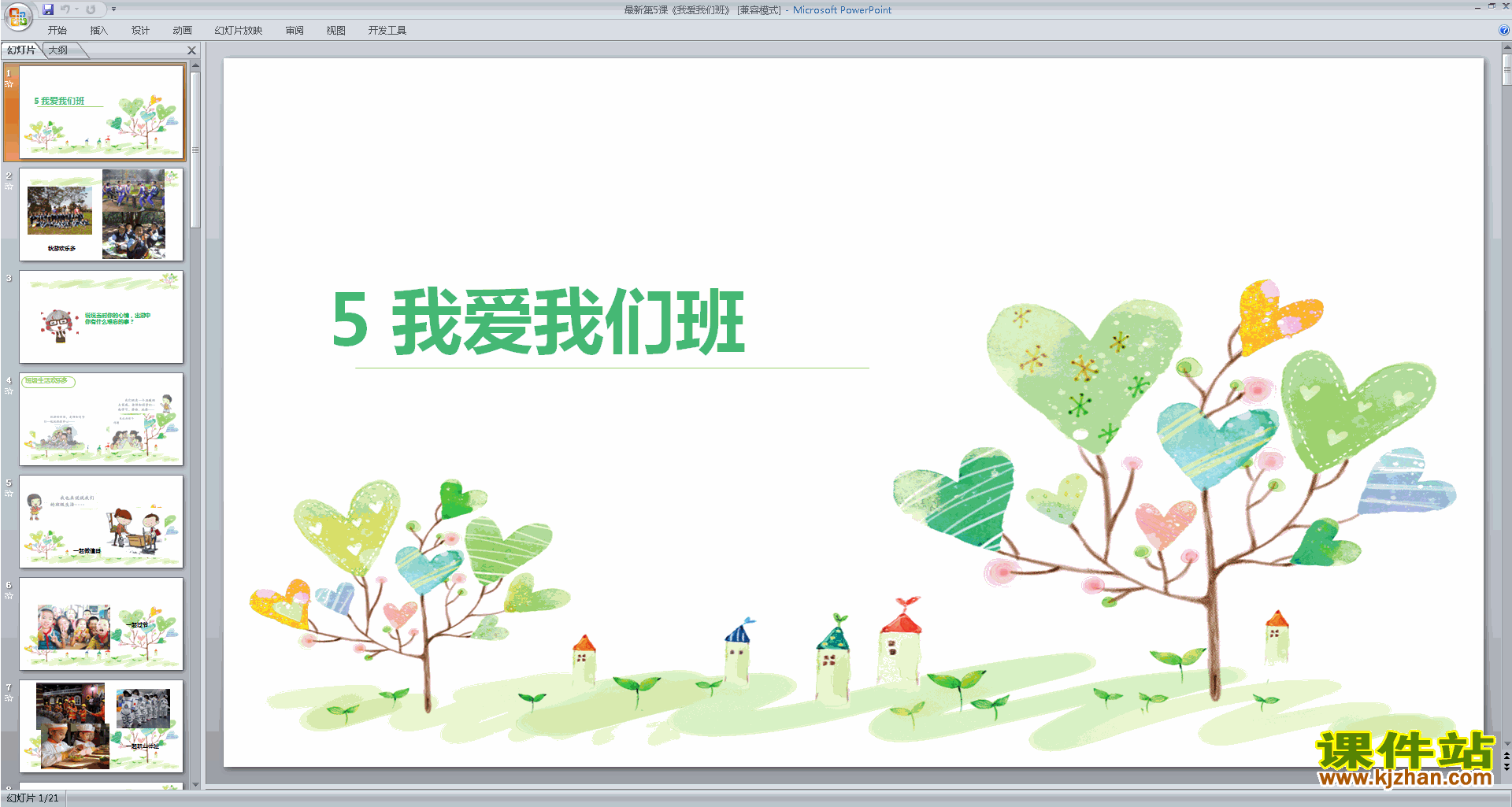Screen dimensions: 1512x807
Task: Open the Office button menu
Action: click(17, 16)
